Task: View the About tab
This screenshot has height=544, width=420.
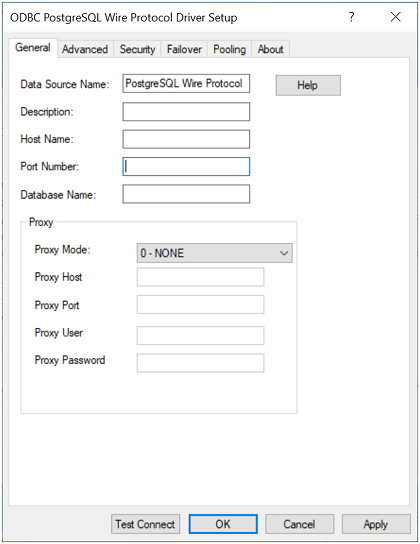Action: (271, 49)
